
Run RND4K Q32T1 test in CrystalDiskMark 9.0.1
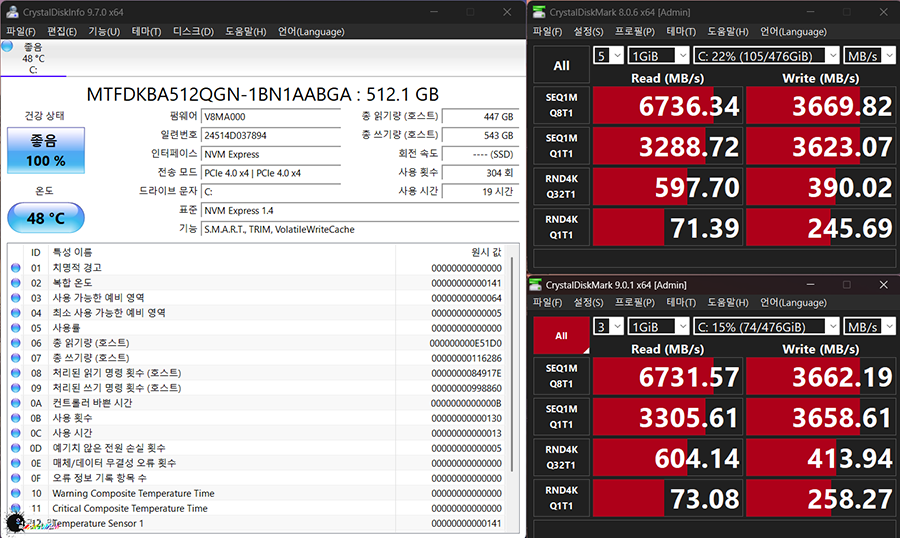pyautogui.click(x=561, y=458)
